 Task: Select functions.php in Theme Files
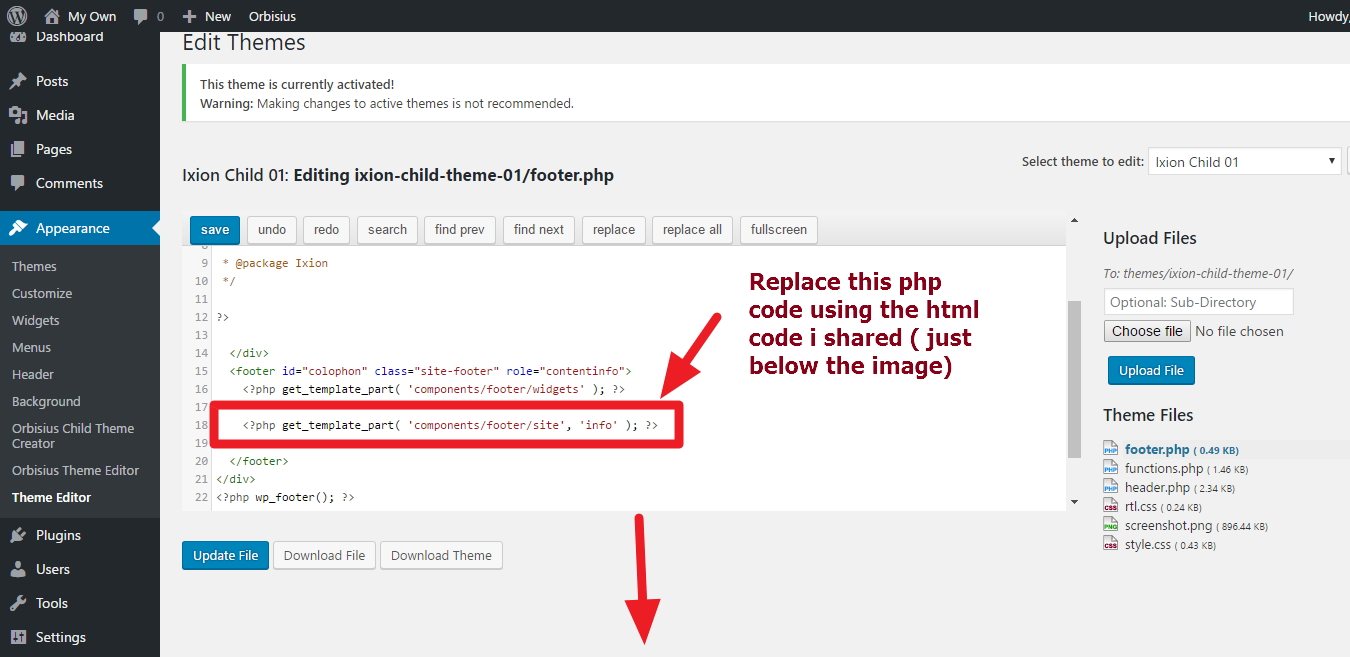coord(1163,468)
